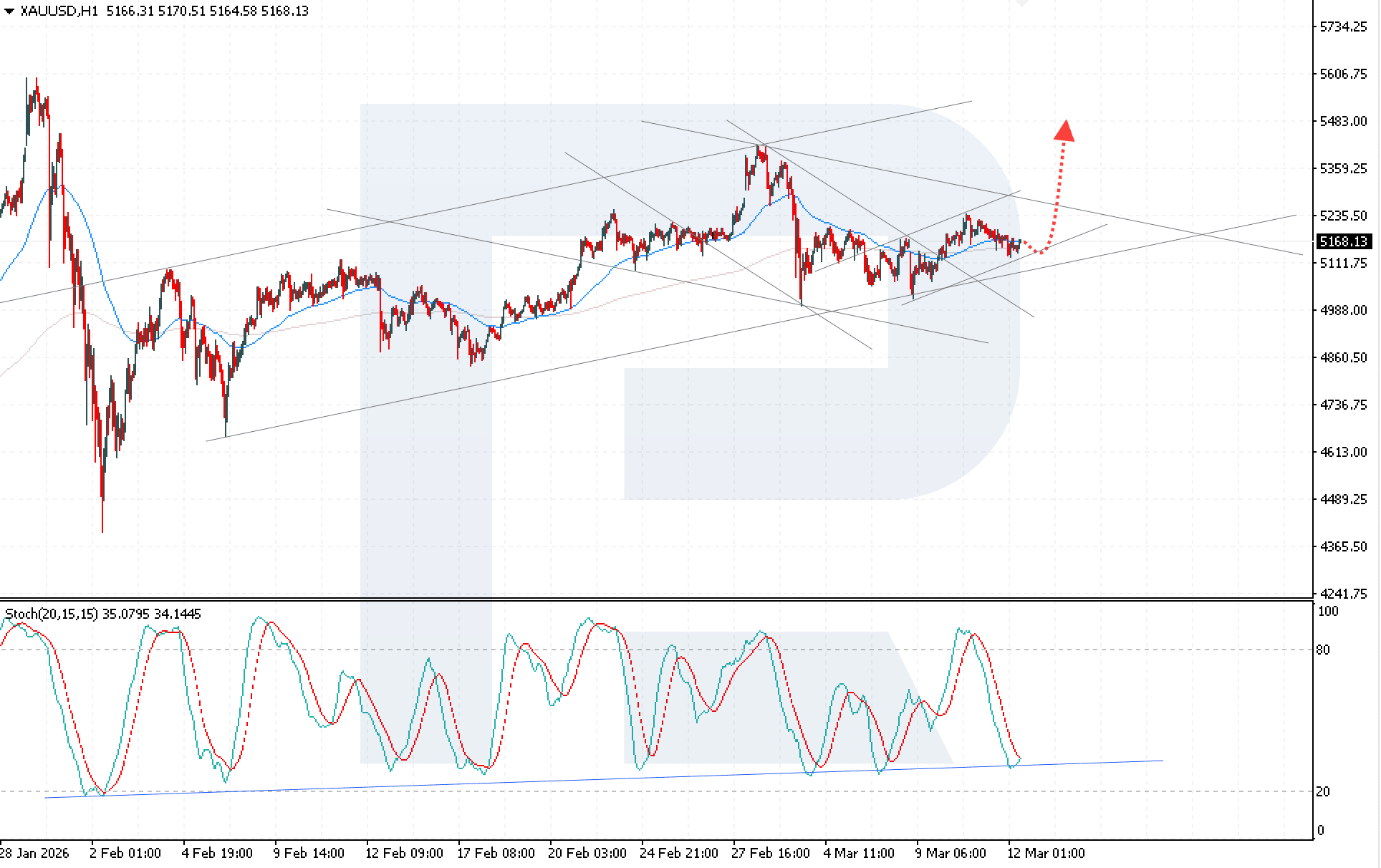Click the 100 level on Stochastic scale
This screenshot has height=868, width=1381.
point(1327,611)
